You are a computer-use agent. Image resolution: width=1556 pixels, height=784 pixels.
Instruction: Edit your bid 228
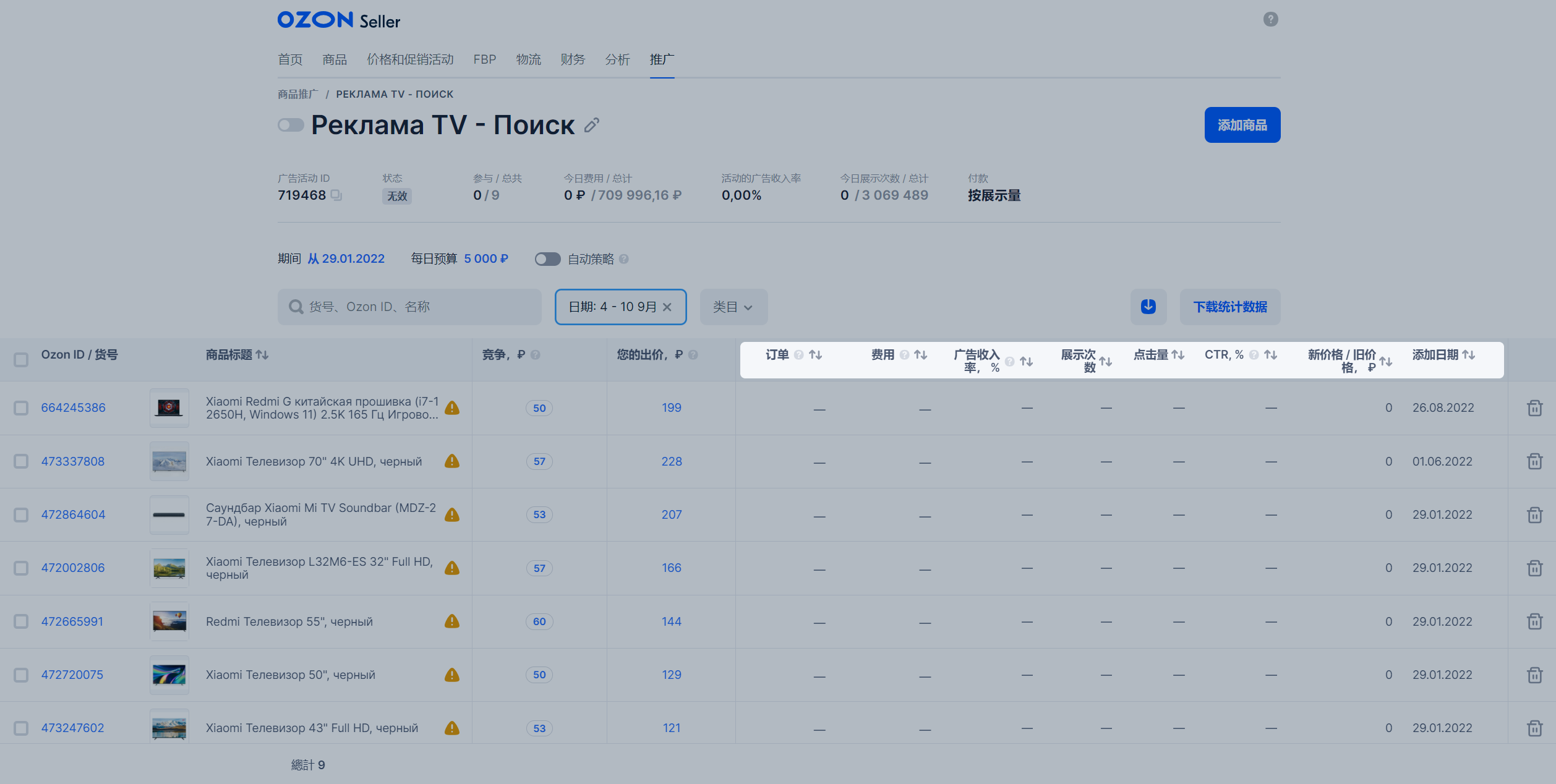tap(672, 461)
